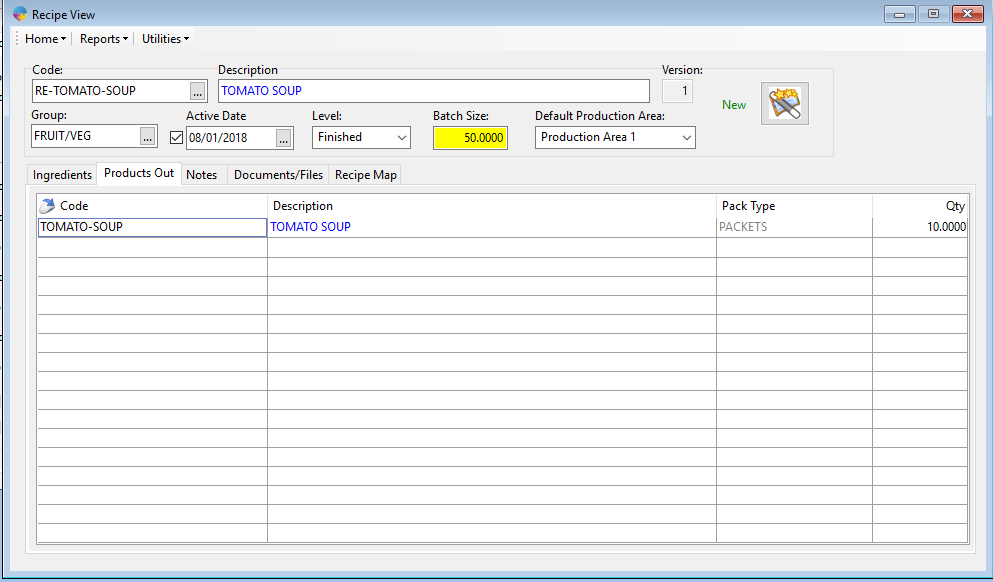Click the Recipe View app icon in title bar

point(20,14)
